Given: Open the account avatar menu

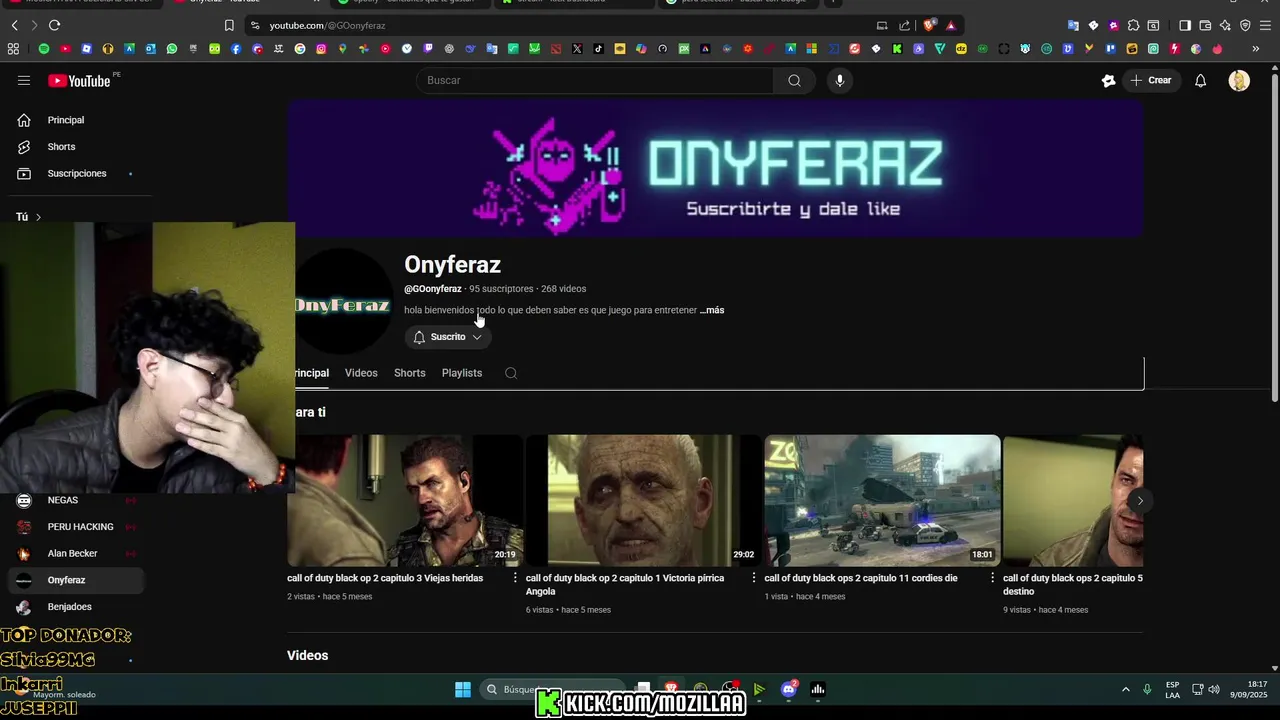Looking at the screenshot, I should click(1239, 81).
